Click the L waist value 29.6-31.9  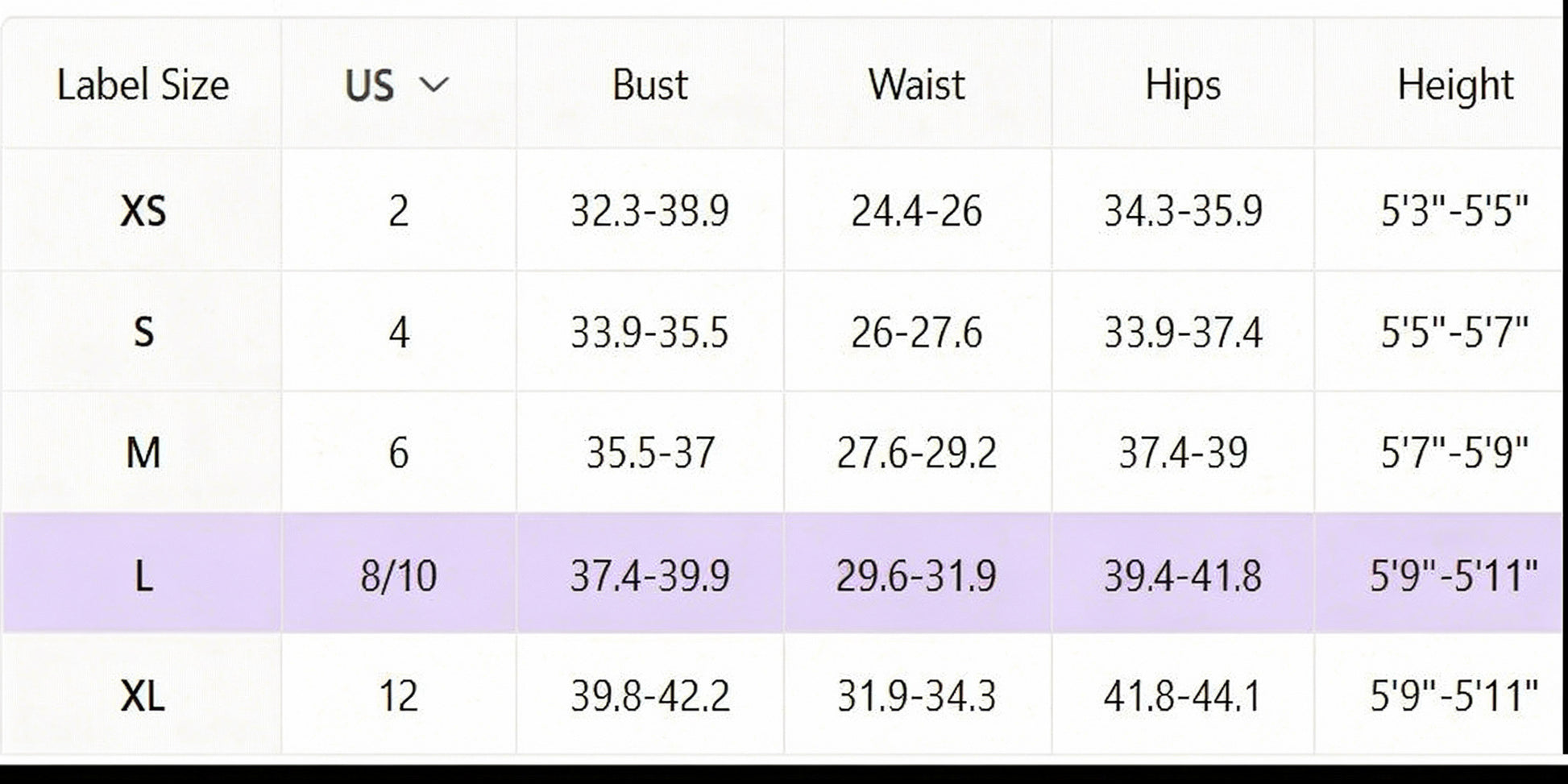point(916,575)
